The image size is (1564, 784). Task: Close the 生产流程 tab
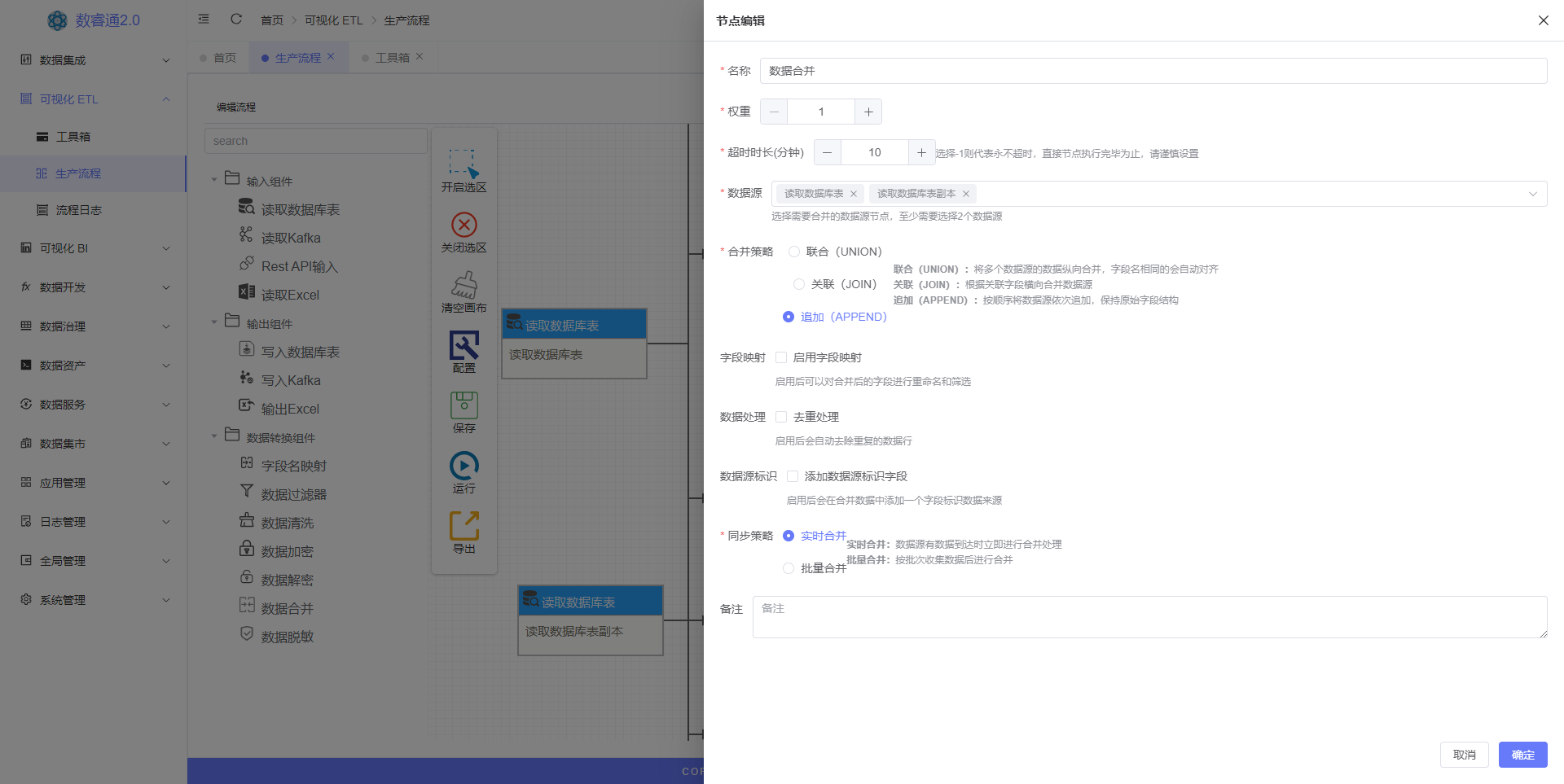coord(331,57)
